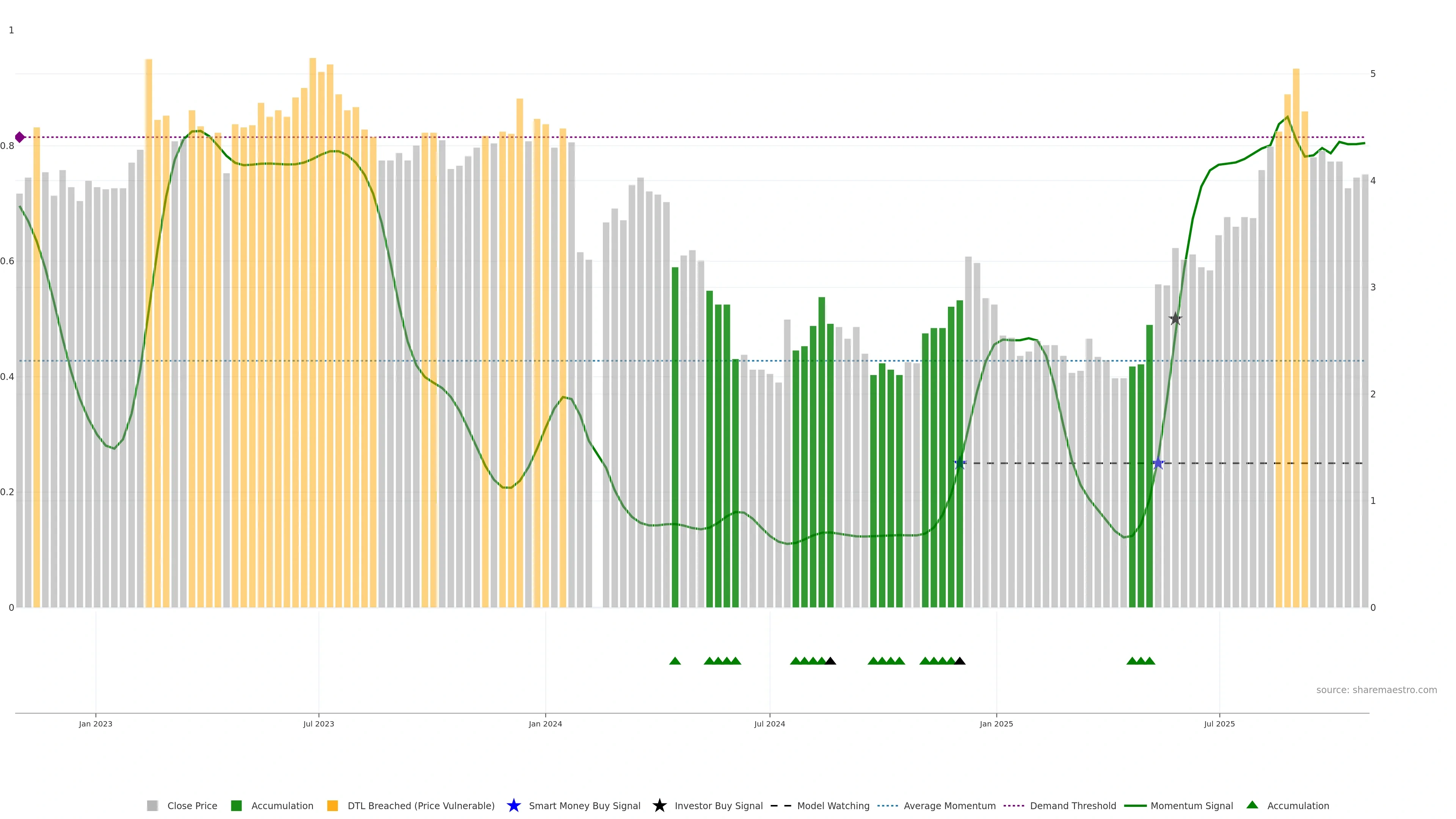The height and width of the screenshot is (819, 1456).
Task: Click the Jan 2023 x-axis label
Action: [x=96, y=724]
